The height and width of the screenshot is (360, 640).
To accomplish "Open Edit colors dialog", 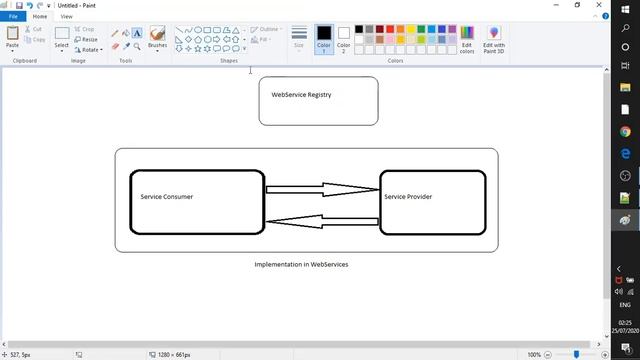I will [467, 40].
